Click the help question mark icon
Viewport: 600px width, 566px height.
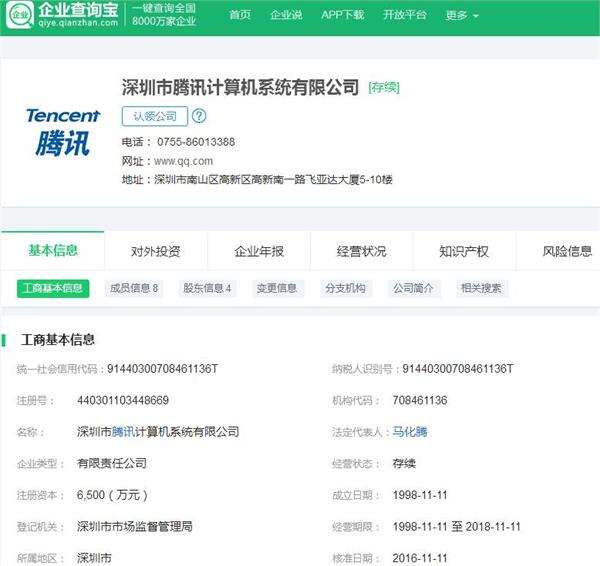pyautogui.click(x=199, y=116)
